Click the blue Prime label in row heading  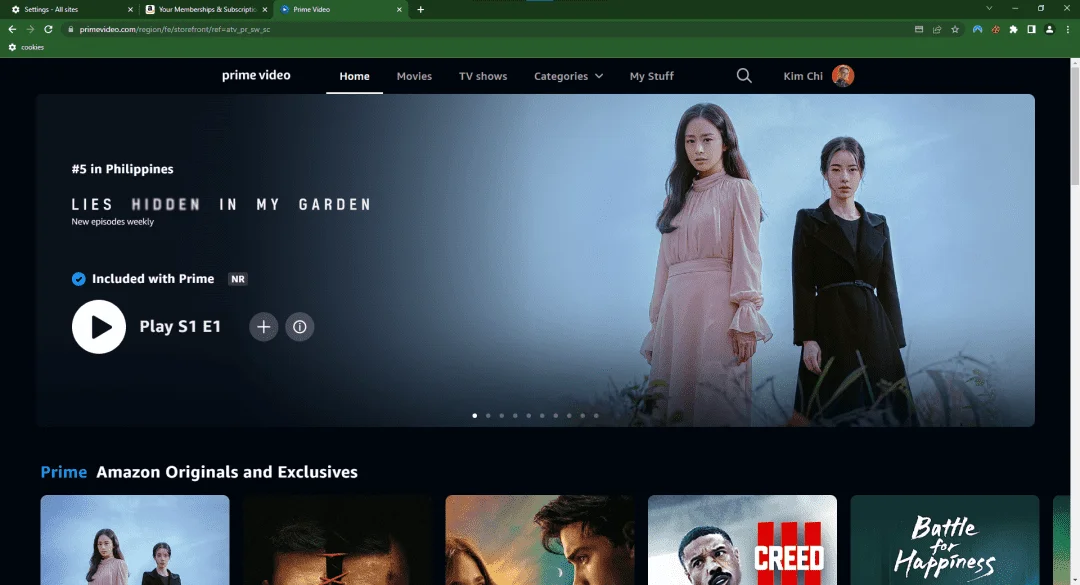coord(63,472)
